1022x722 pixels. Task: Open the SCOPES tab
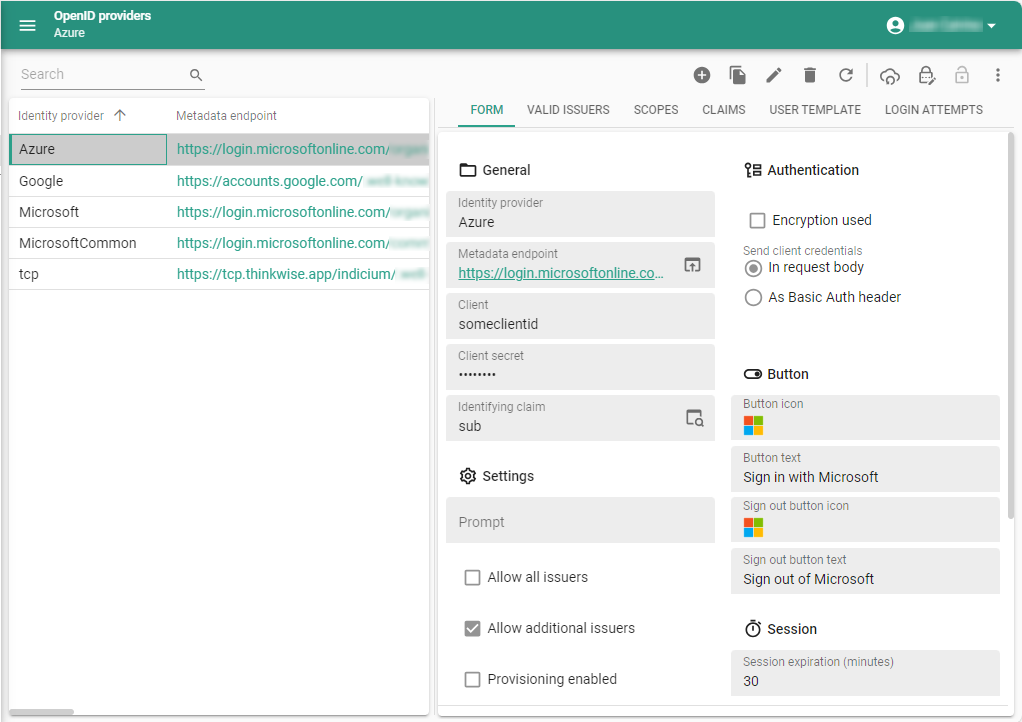656,109
